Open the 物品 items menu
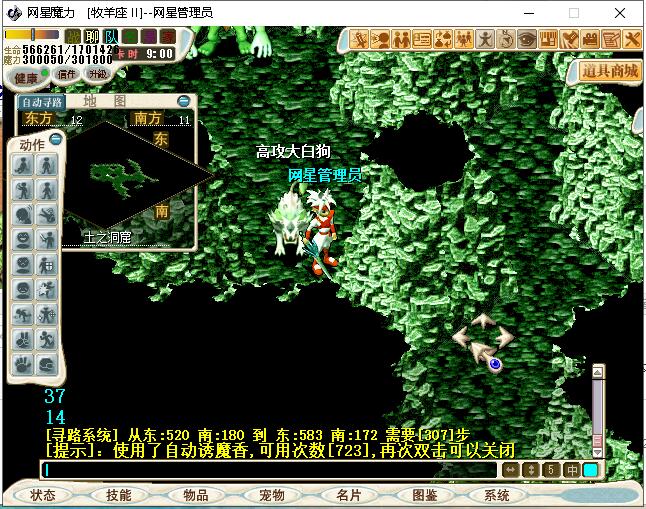Viewport: 646px width, 509px height. (195, 495)
